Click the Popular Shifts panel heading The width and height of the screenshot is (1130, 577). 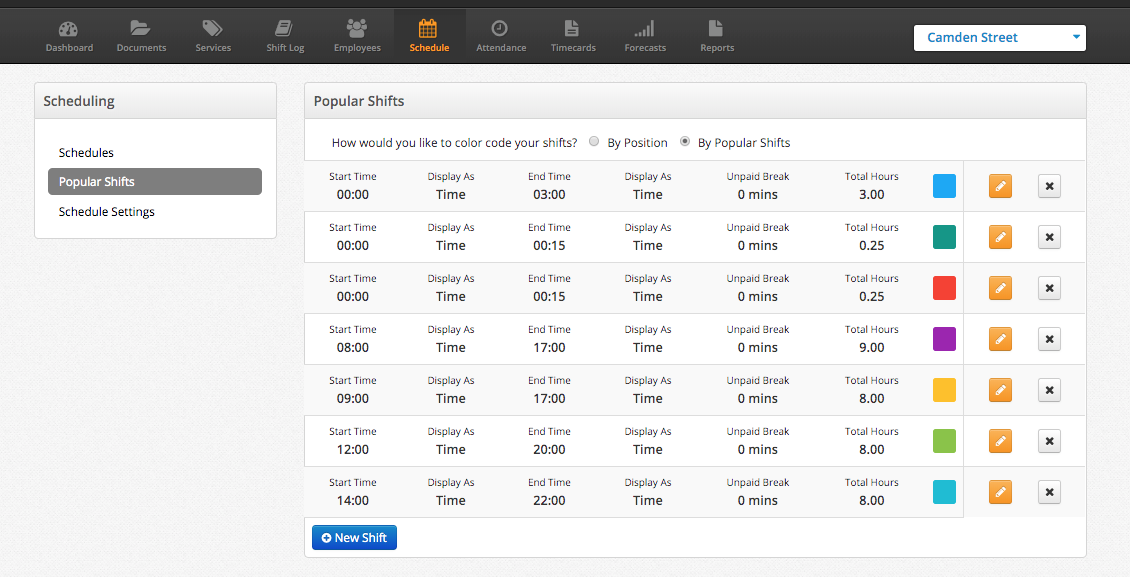pos(359,101)
